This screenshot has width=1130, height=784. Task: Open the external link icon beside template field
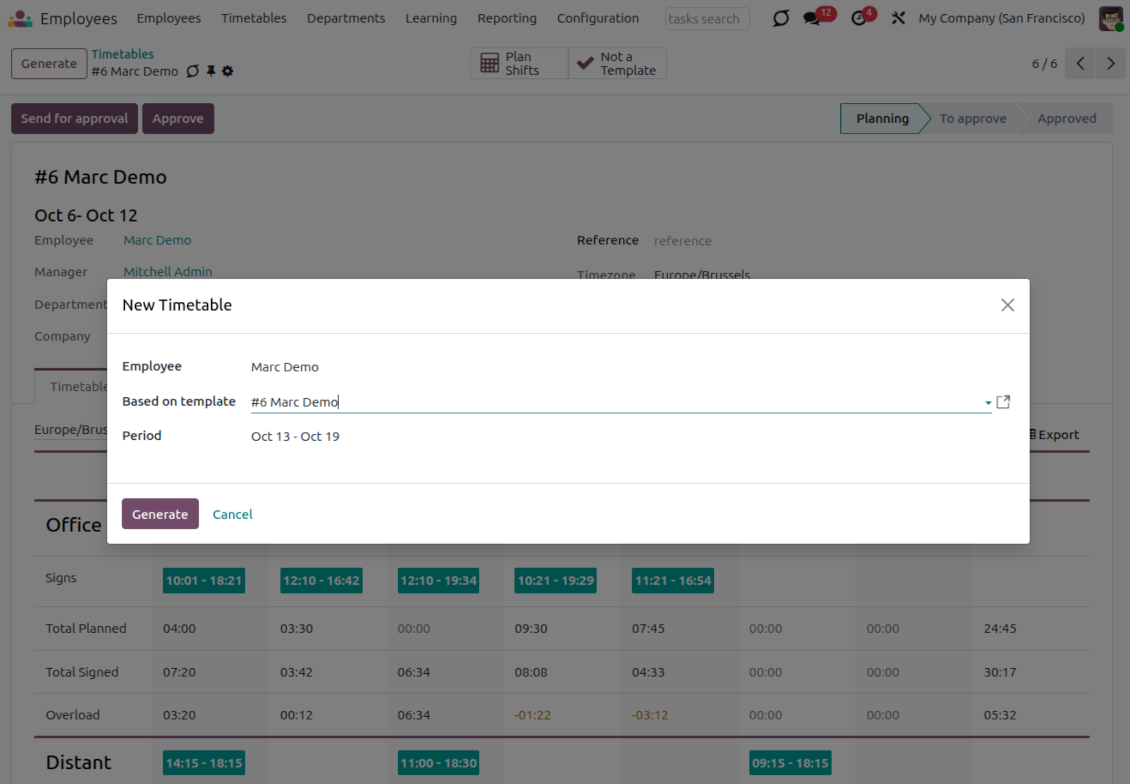tap(1004, 402)
